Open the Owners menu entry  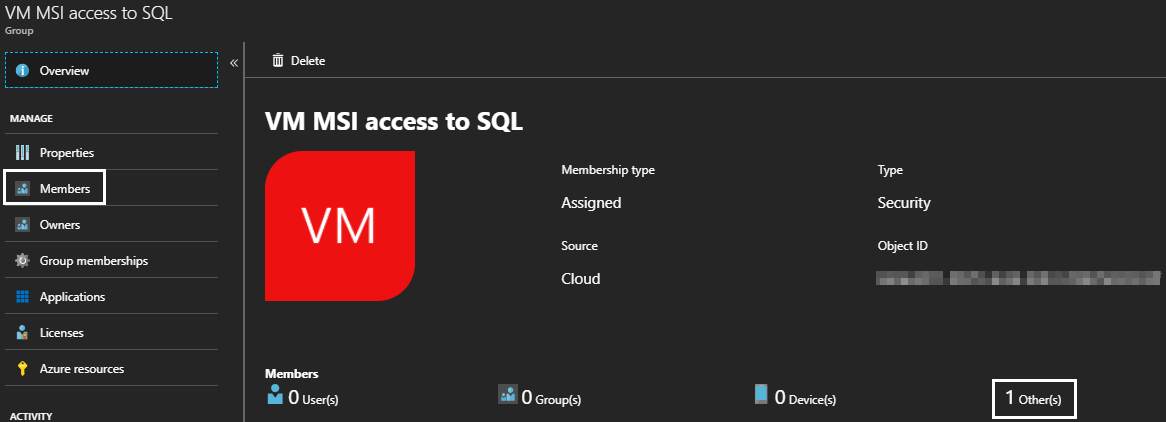pos(60,225)
